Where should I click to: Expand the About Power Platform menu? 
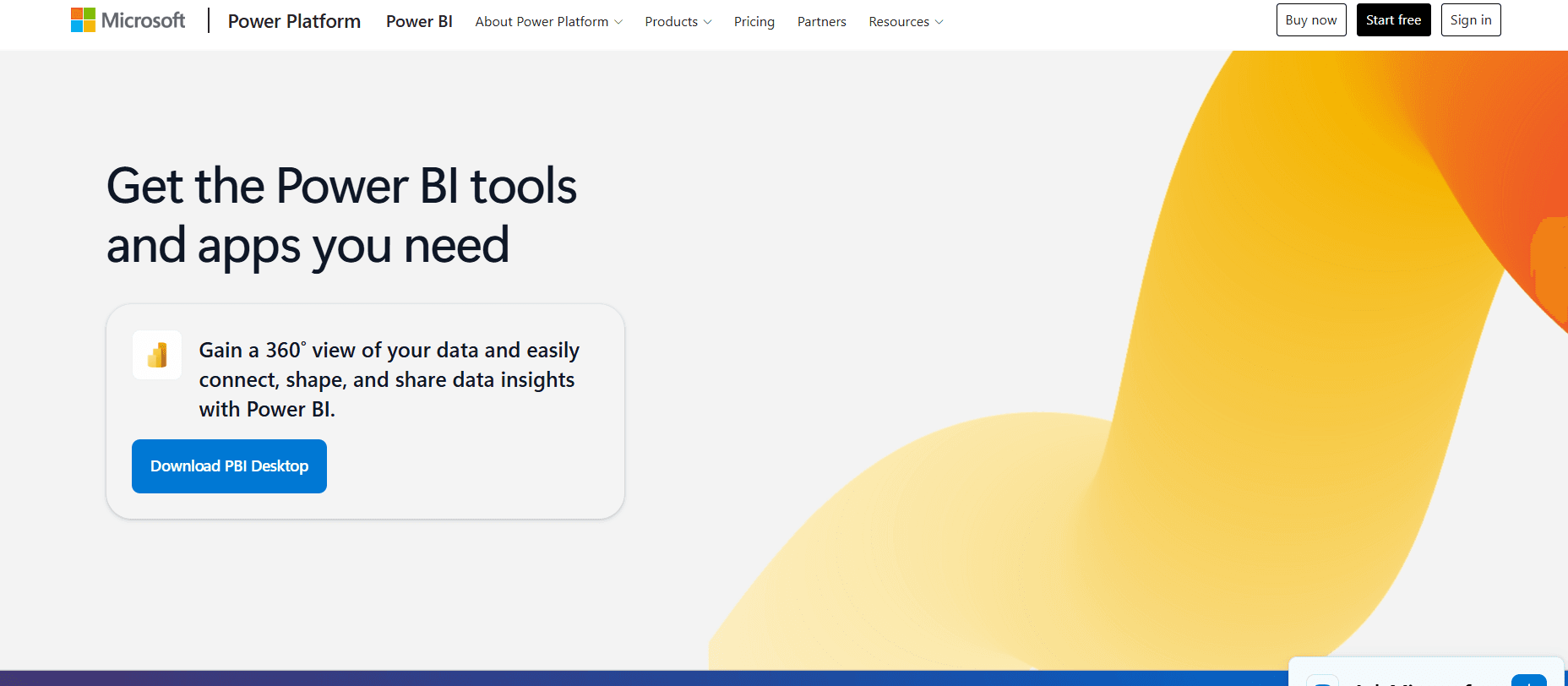pos(549,21)
